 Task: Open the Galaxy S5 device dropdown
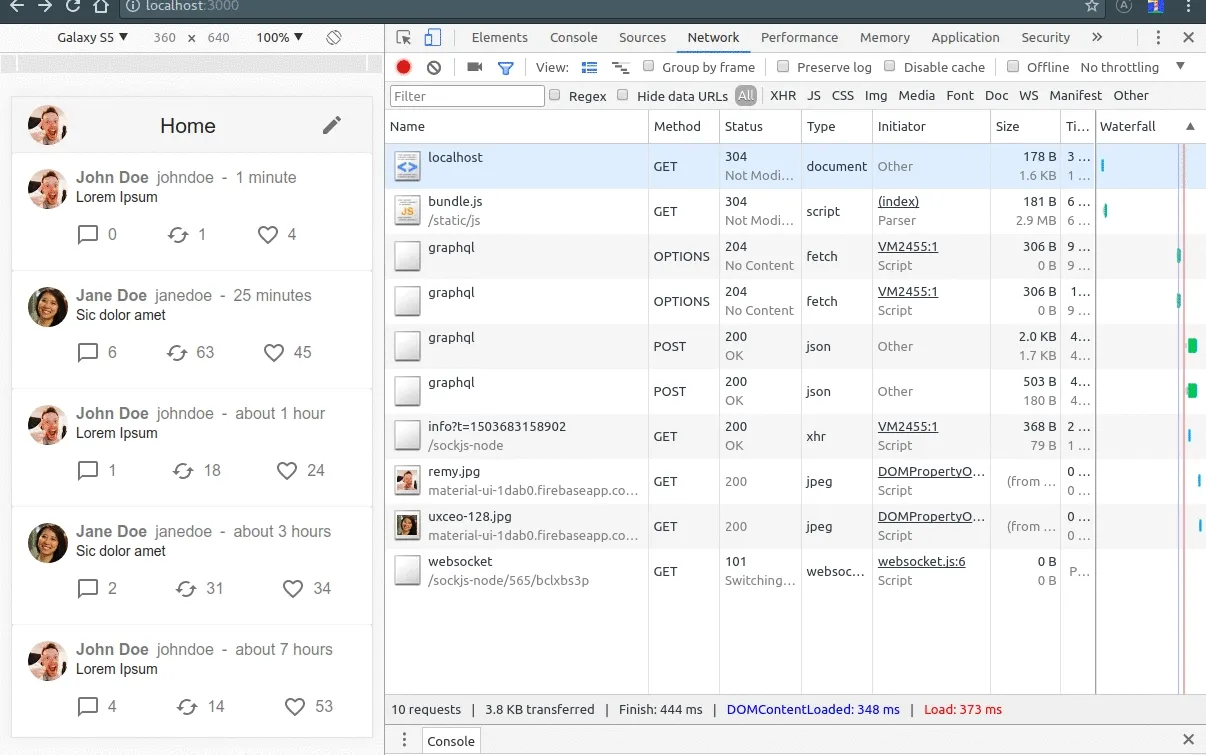point(92,37)
